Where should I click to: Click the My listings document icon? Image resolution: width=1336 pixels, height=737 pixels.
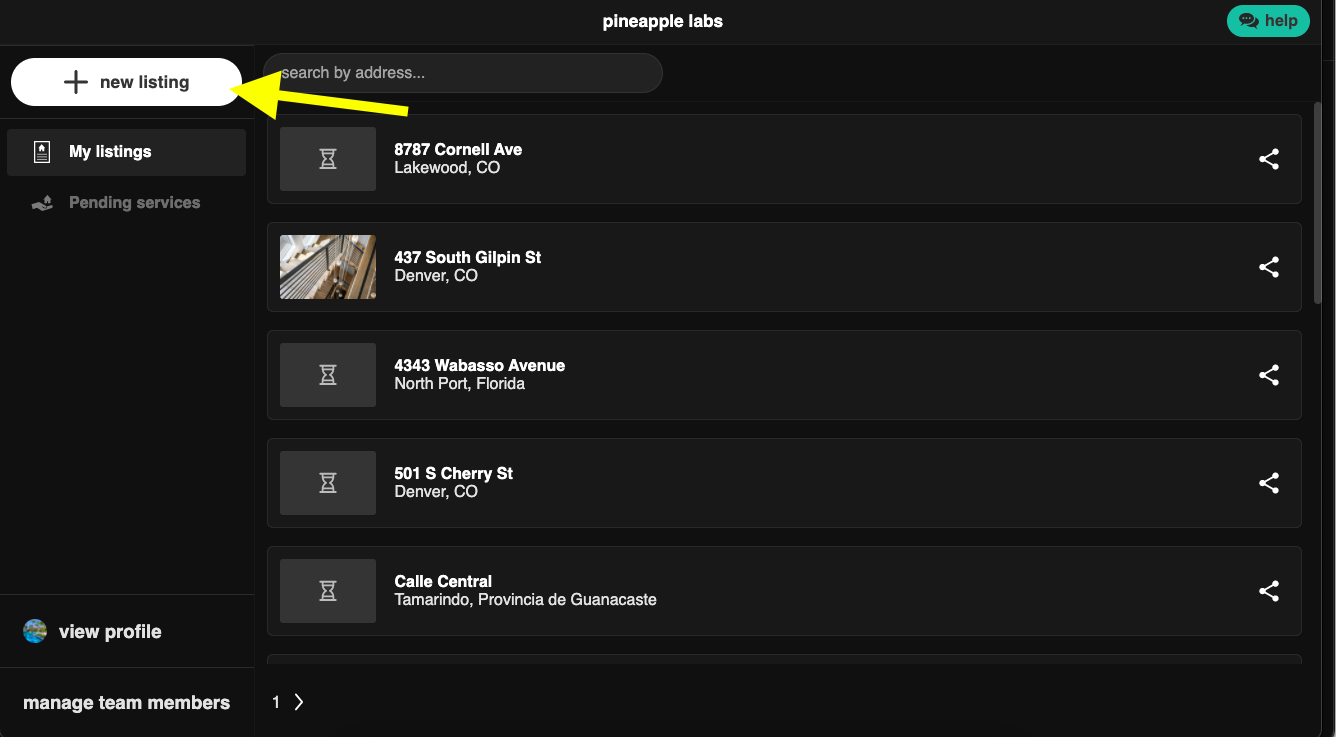click(x=41, y=152)
